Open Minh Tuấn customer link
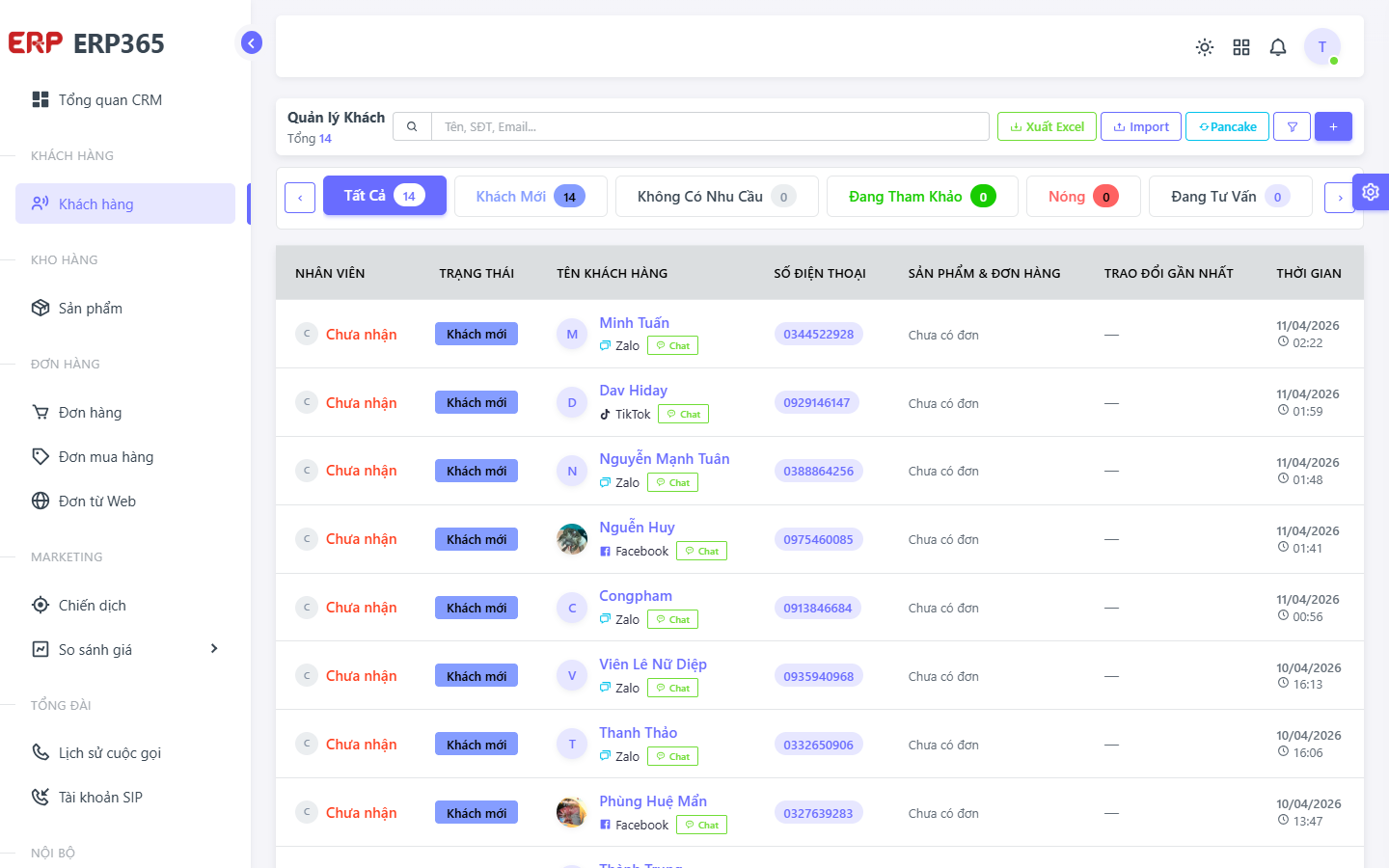Viewport: 1389px width, 868px height. coord(634,322)
